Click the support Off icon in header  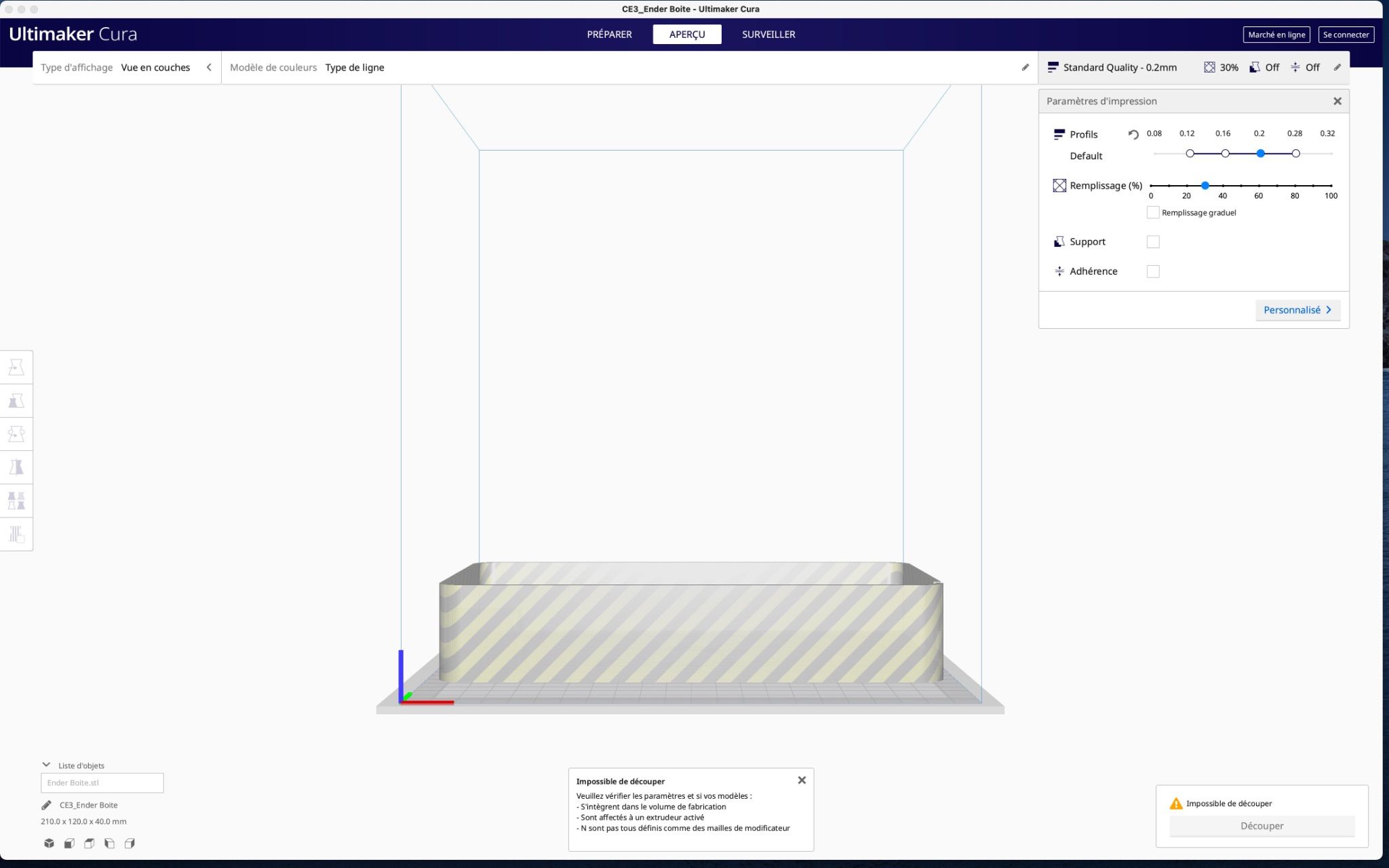[1255, 67]
